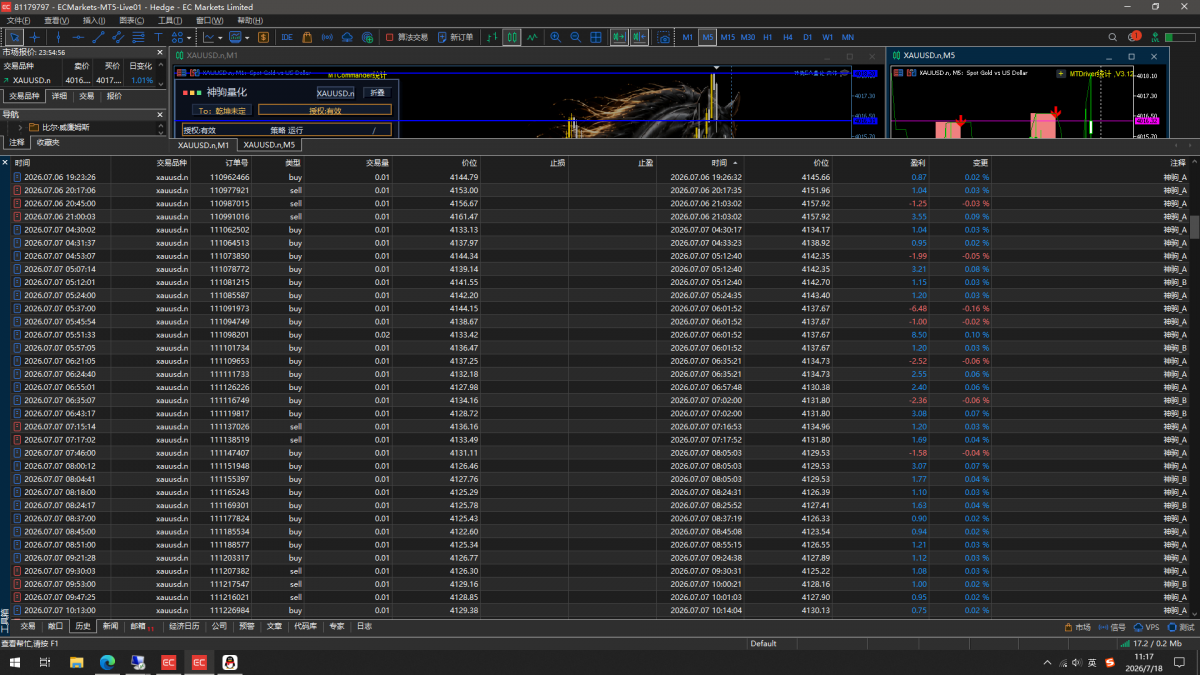Open the 工具(T) menu
The image size is (1200, 675).
[170, 20]
